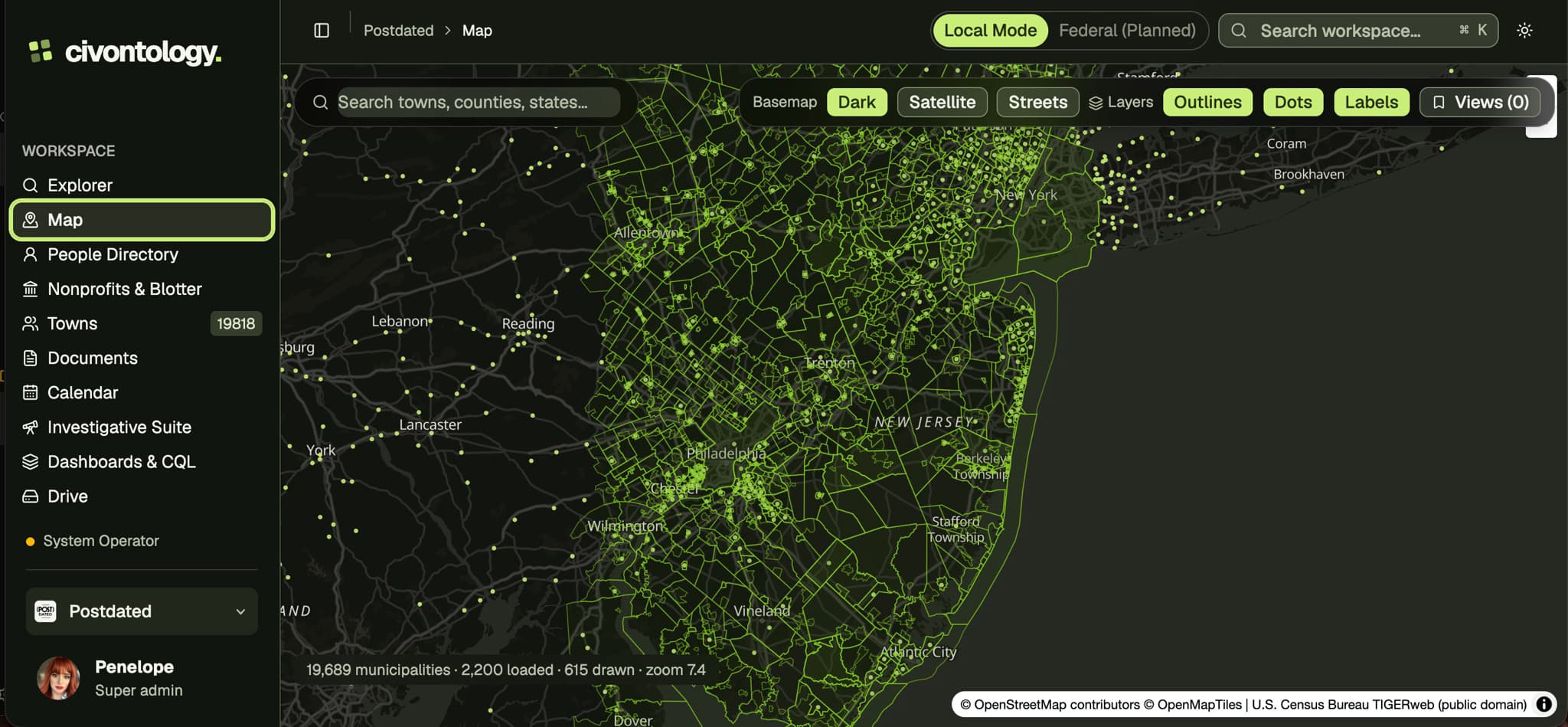
Task: Click the Documents file icon
Action: [x=31, y=358]
